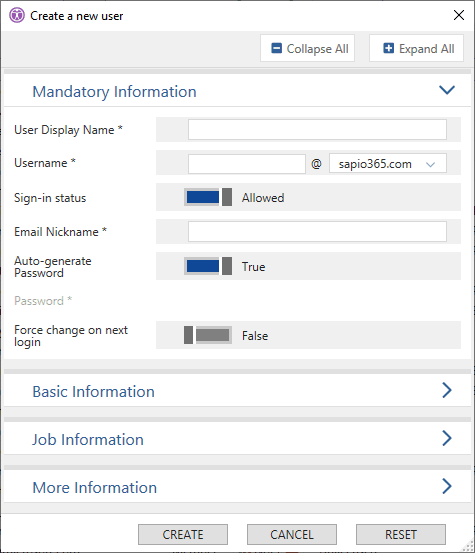Open the Basic Information section header
The width and height of the screenshot is (475, 553).
[x=237, y=390]
